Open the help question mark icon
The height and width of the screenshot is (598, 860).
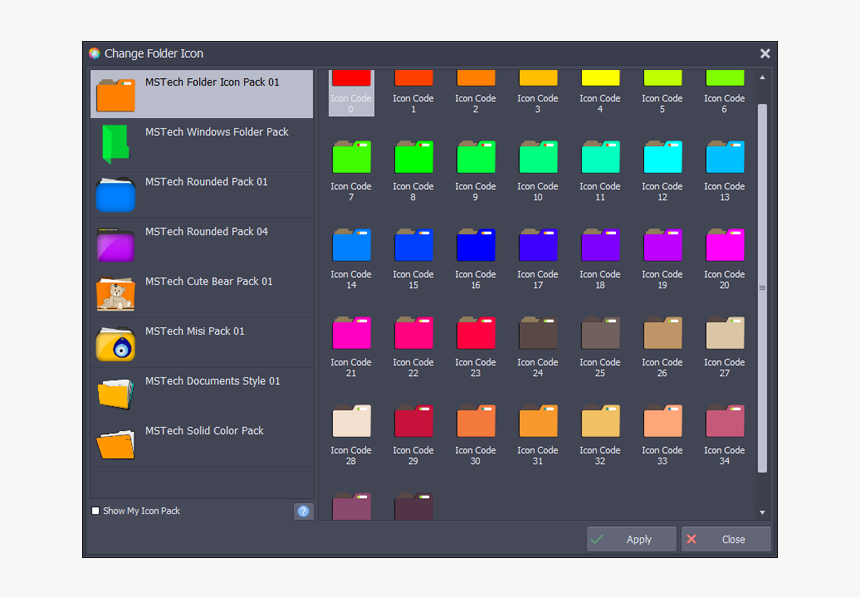[303, 510]
